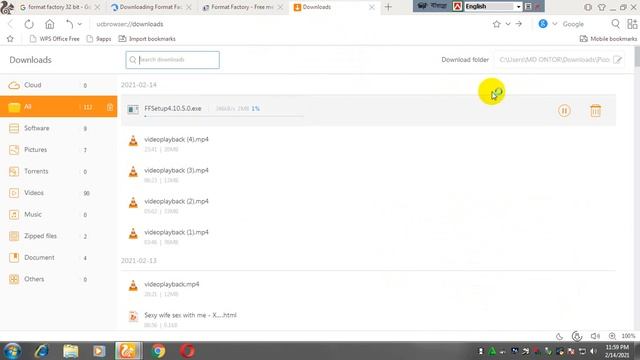Open the English language dropdown
The width and height of the screenshot is (640, 360).
click(x=518, y=7)
